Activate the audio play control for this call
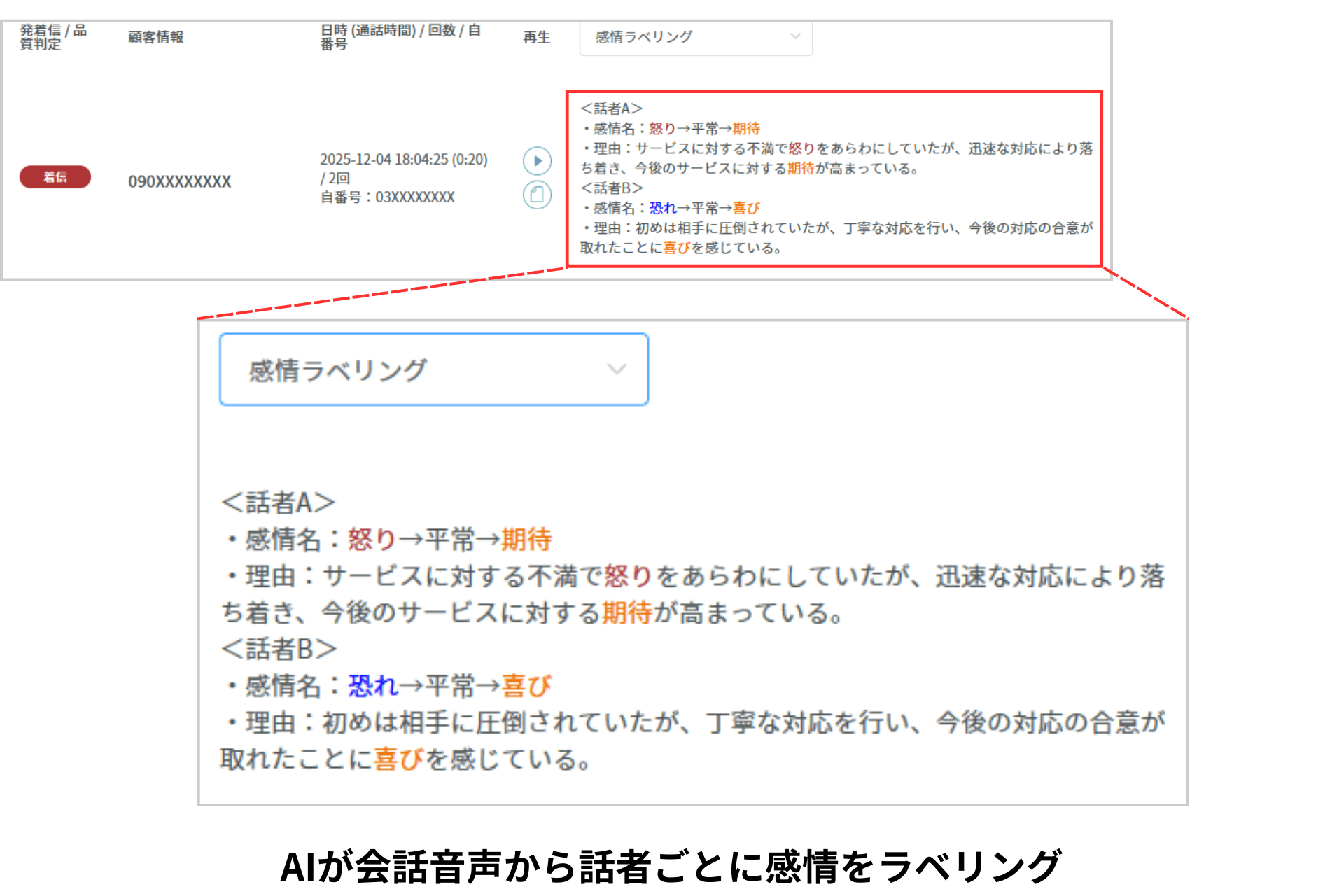The width and height of the screenshot is (1344, 896). (x=538, y=161)
